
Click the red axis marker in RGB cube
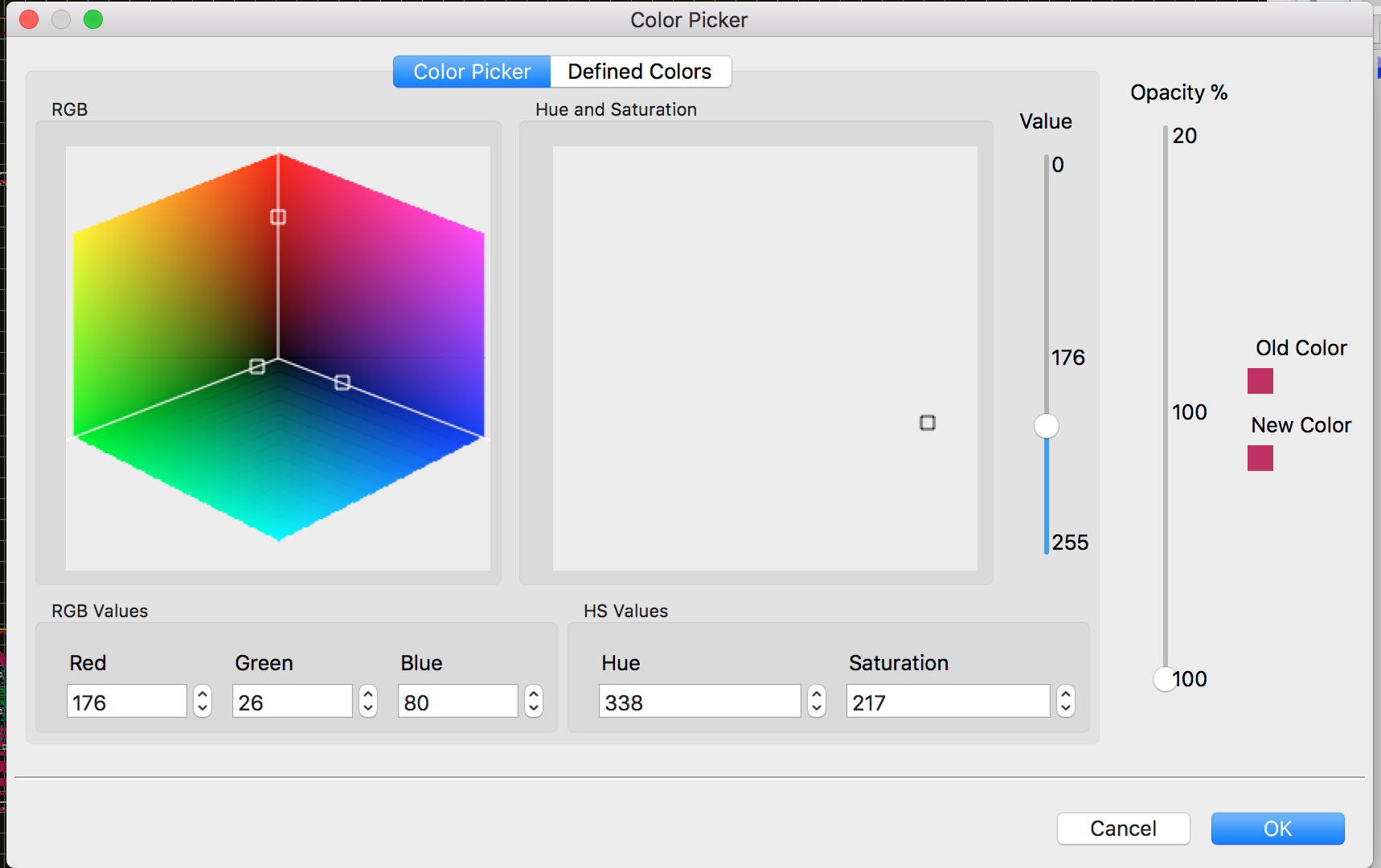click(x=278, y=217)
